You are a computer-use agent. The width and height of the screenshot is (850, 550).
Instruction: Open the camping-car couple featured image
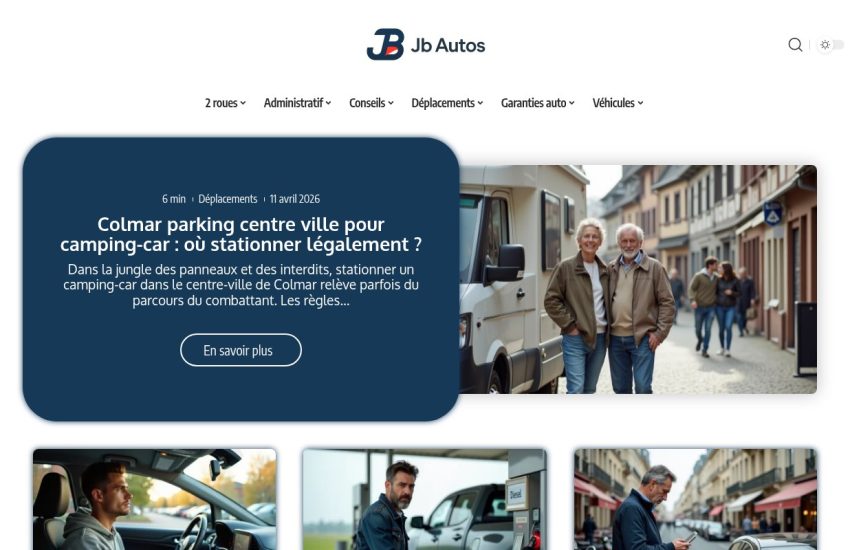[638, 279]
